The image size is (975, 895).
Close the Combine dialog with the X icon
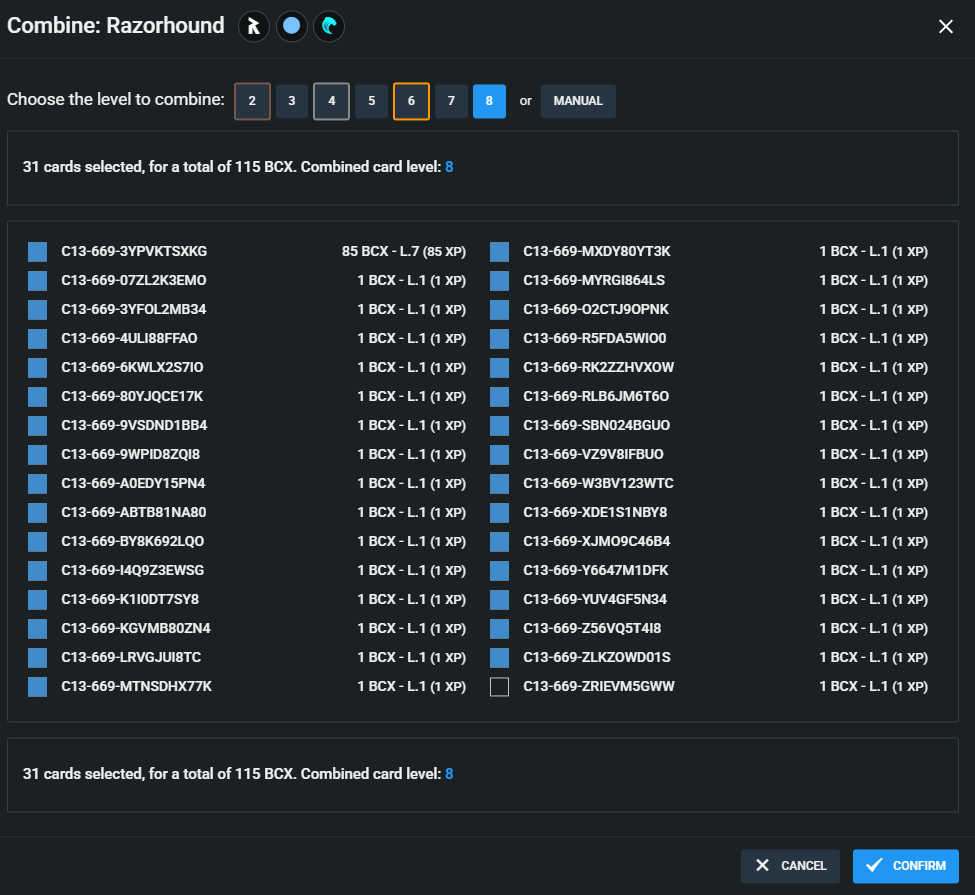tap(946, 27)
